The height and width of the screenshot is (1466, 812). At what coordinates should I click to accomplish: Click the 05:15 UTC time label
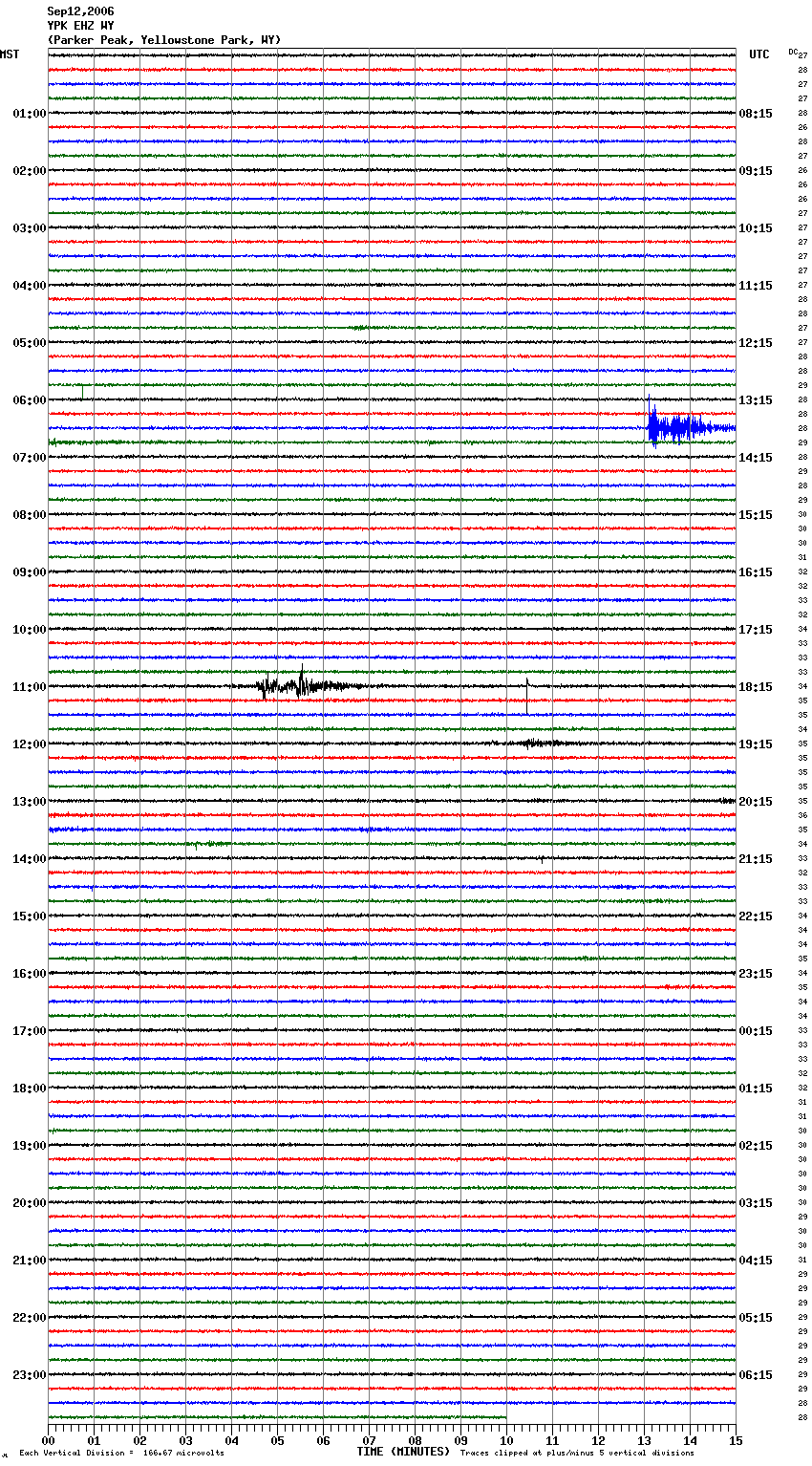click(756, 1318)
